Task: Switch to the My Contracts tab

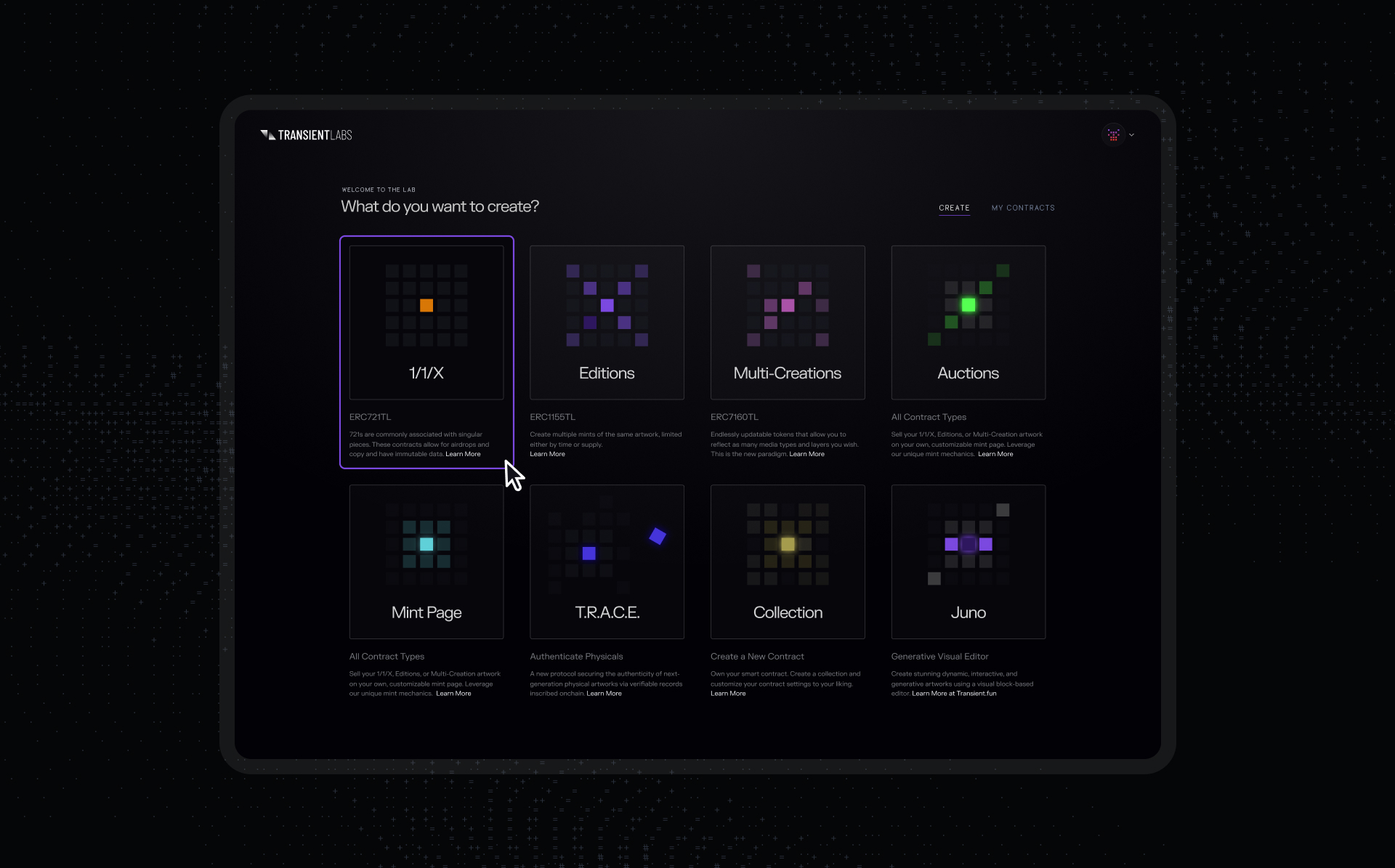Action: tap(1022, 208)
